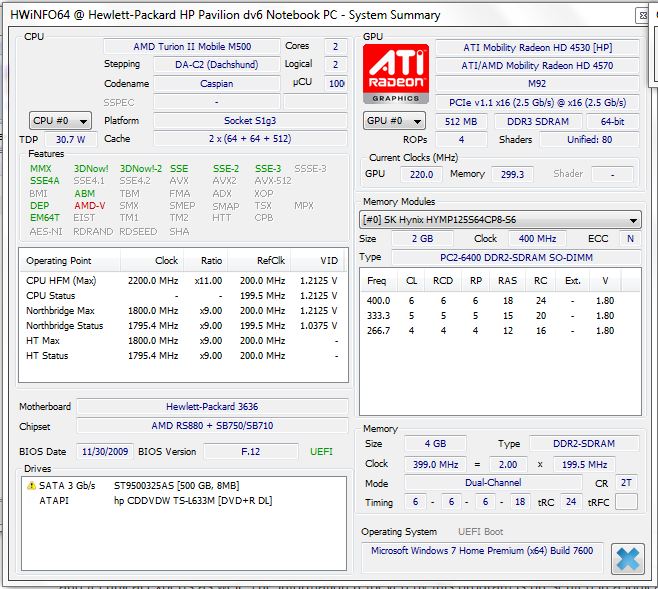Click the Operating Point column header
Screen dimensions: 658x589
[69, 261]
